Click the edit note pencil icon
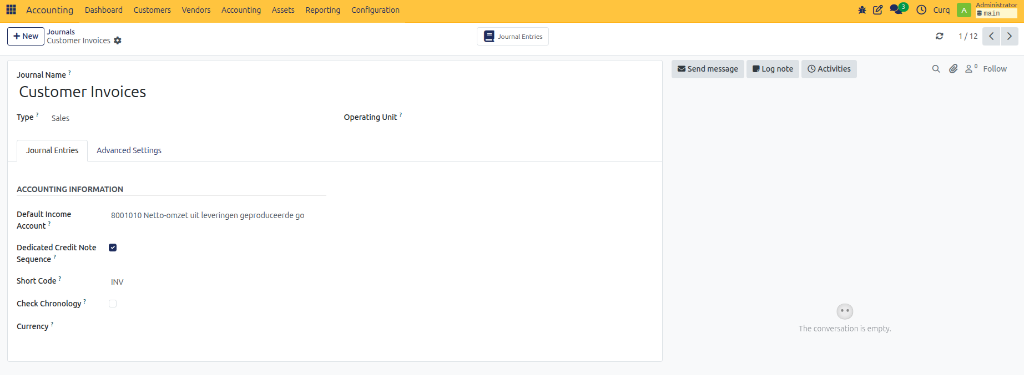Screen dimensions: 1024x375 coord(878,10)
